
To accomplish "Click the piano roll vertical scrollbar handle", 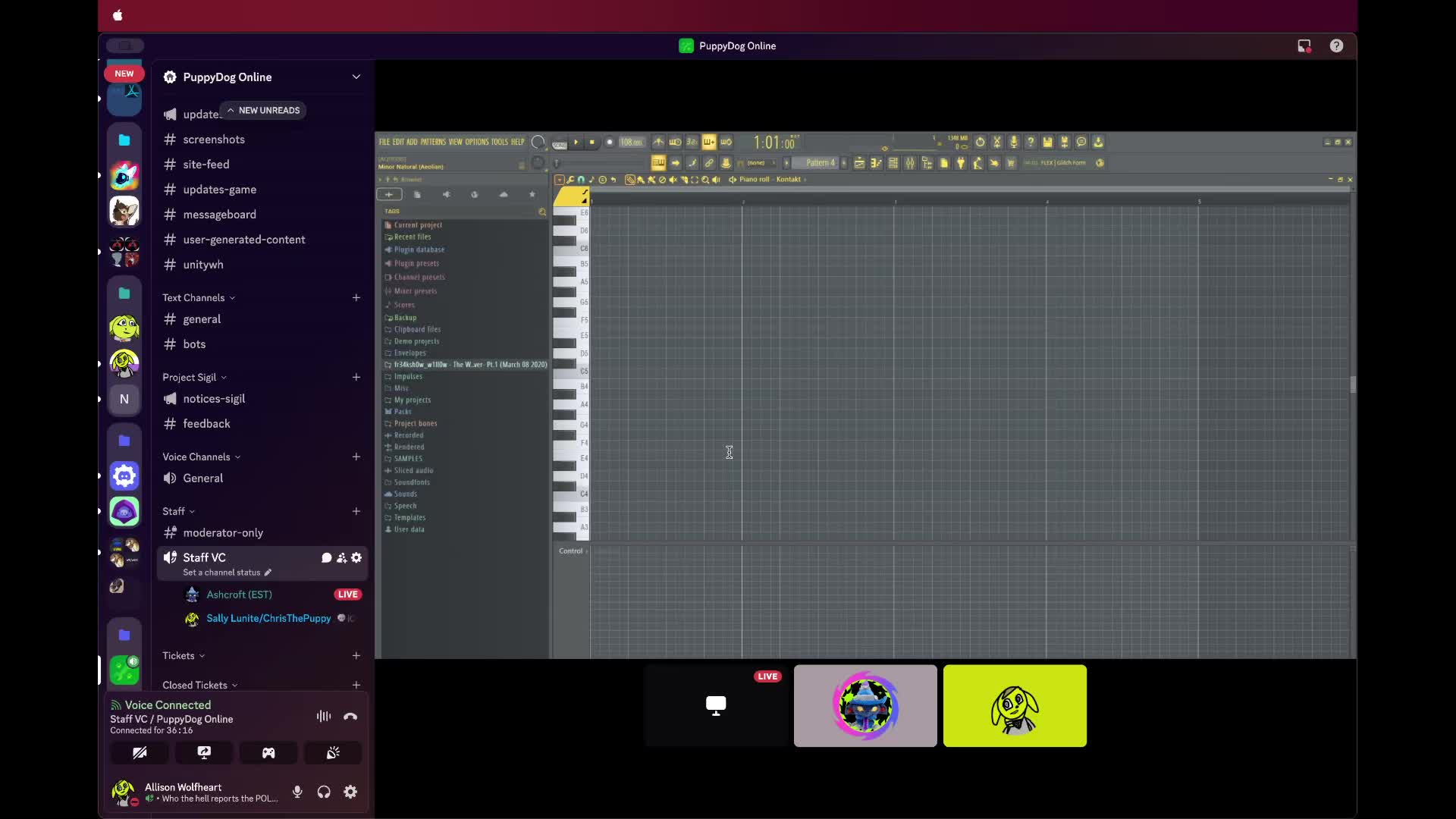I will coord(1353,384).
